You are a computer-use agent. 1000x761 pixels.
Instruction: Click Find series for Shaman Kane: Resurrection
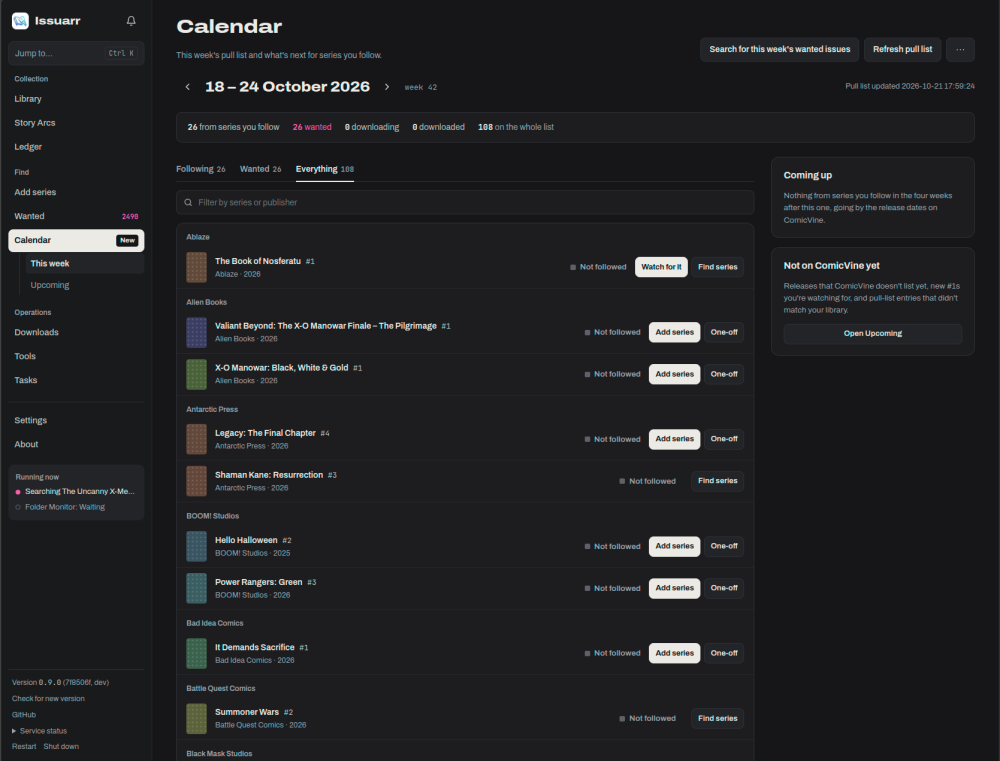[x=717, y=481]
